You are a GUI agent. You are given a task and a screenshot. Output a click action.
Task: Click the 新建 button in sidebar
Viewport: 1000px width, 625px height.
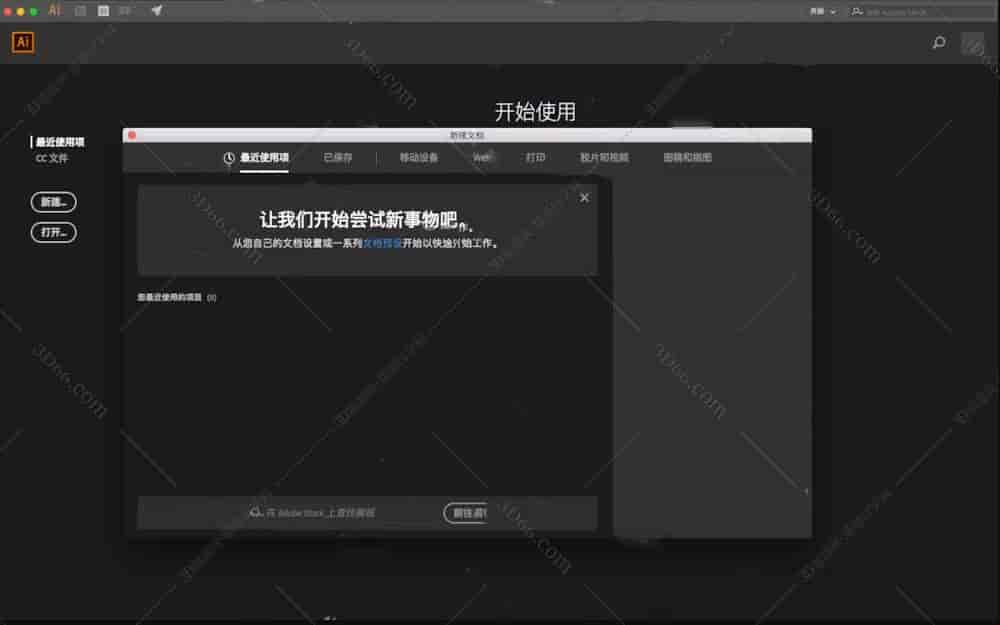click(x=53, y=202)
